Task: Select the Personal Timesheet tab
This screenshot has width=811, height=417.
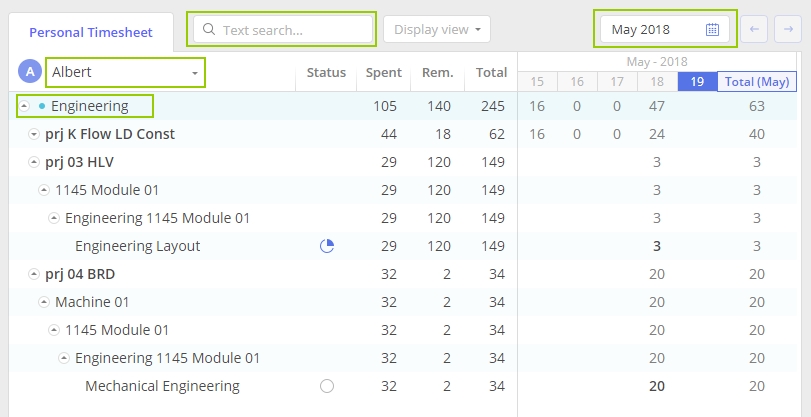Action: [x=91, y=32]
